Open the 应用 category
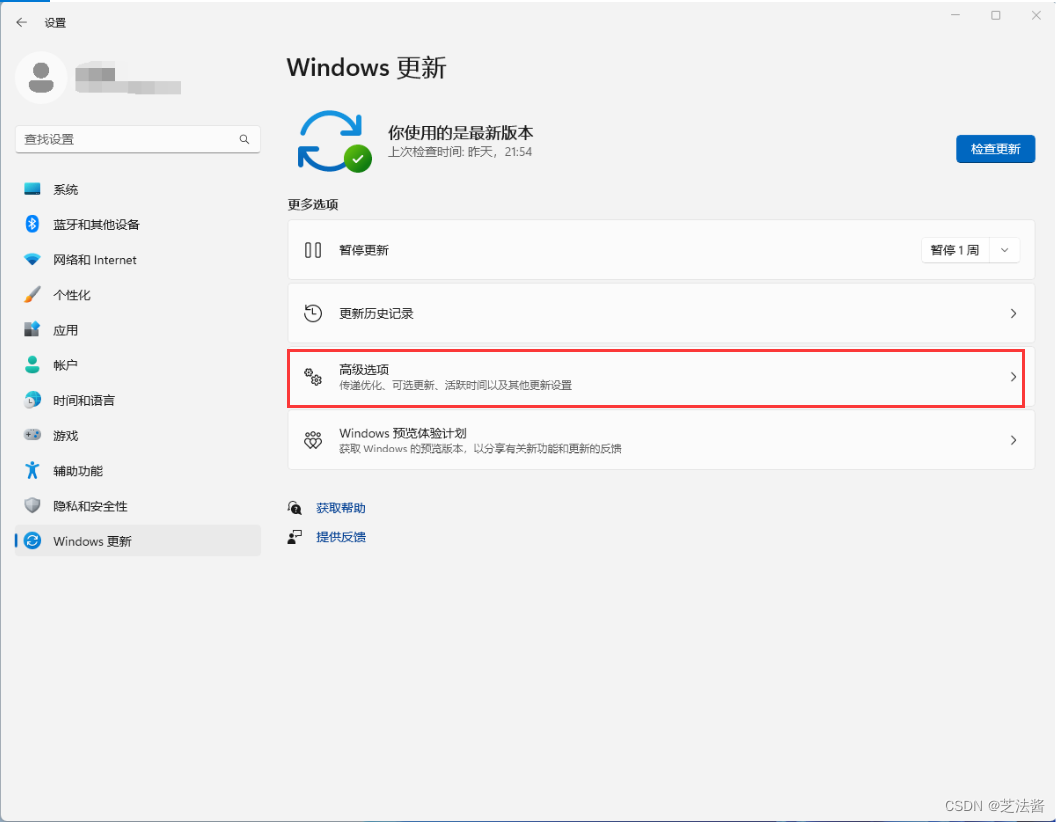1060x822 pixels. pos(138,330)
